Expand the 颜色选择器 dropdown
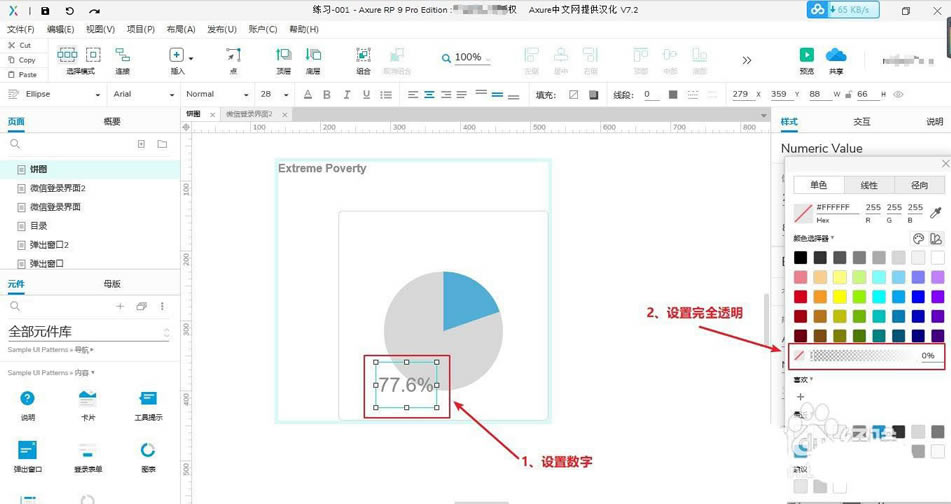 point(814,238)
